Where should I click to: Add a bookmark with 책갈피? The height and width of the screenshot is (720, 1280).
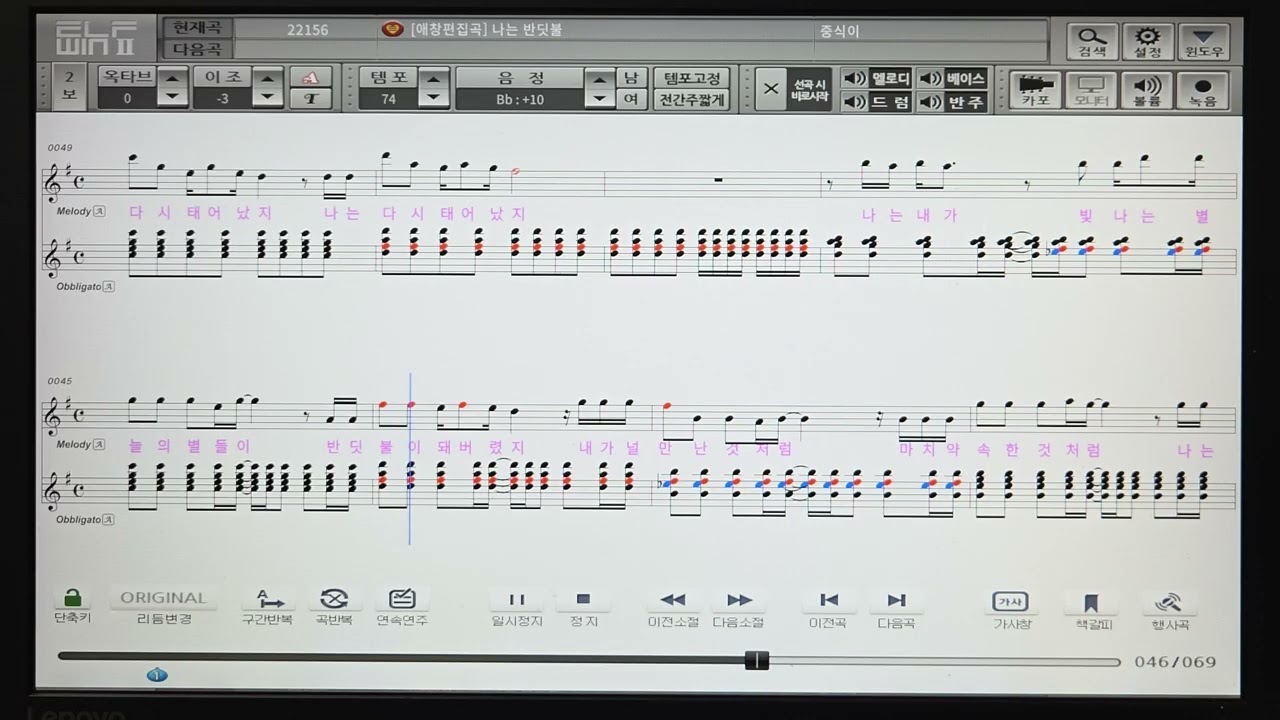click(x=1092, y=608)
